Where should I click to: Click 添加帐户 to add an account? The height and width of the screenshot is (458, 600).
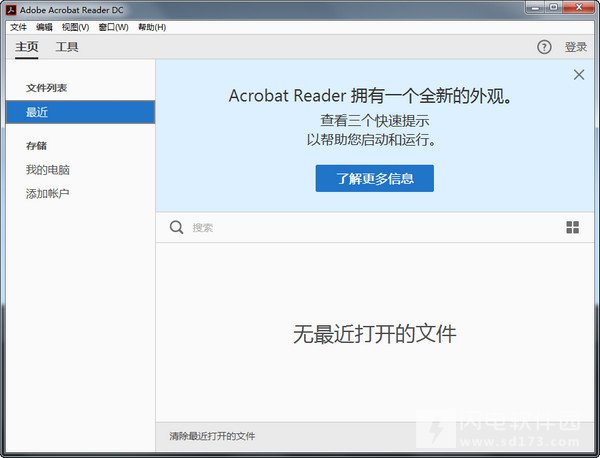click(x=47, y=193)
